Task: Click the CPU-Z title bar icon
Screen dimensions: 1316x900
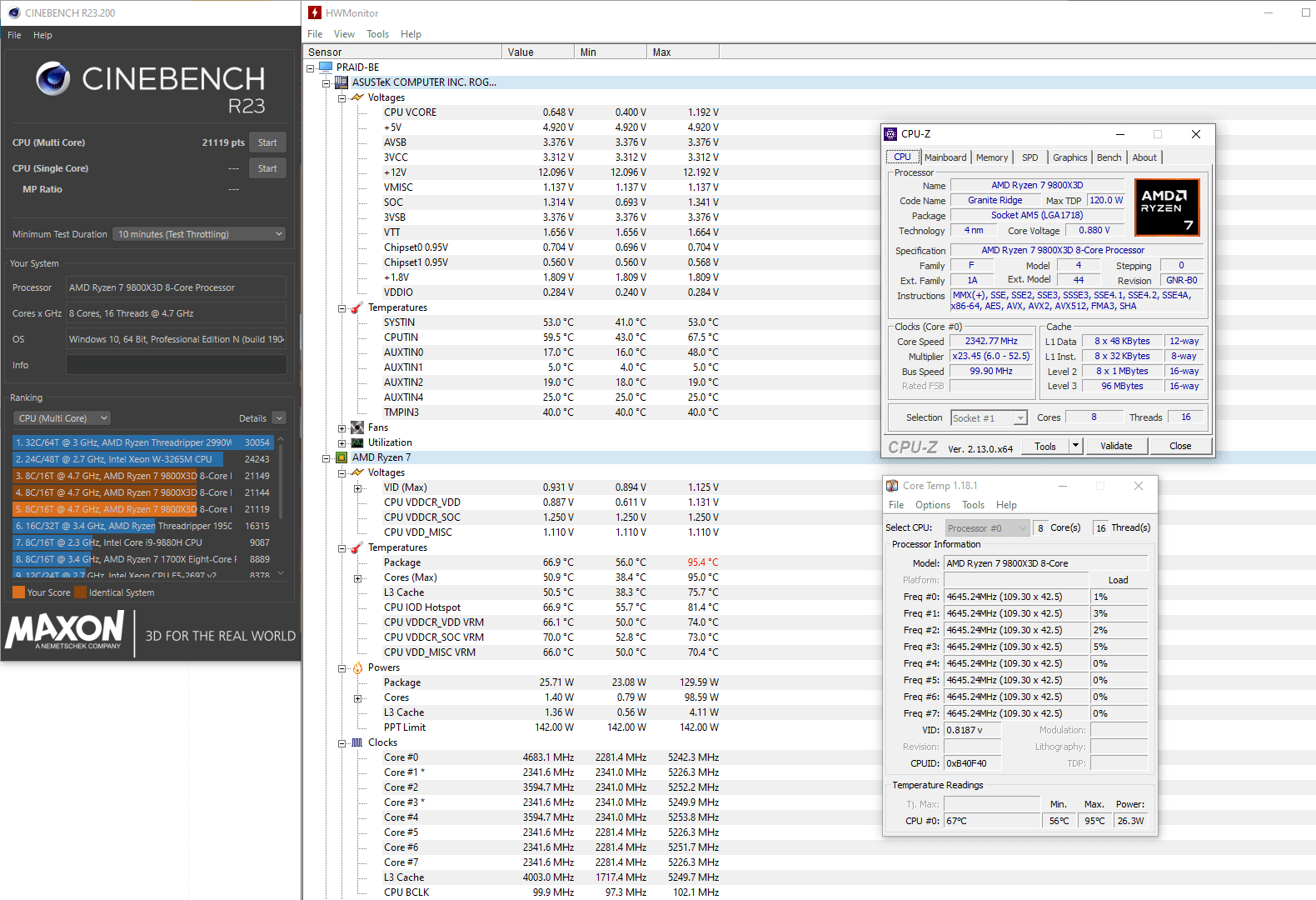Action: tap(890, 133)
